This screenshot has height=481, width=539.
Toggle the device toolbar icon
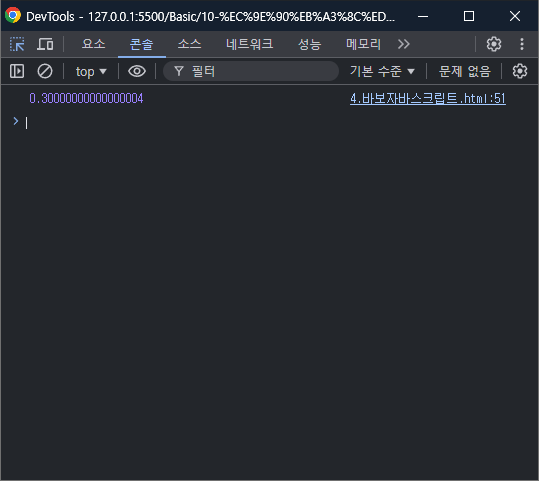tap(45, 44)
